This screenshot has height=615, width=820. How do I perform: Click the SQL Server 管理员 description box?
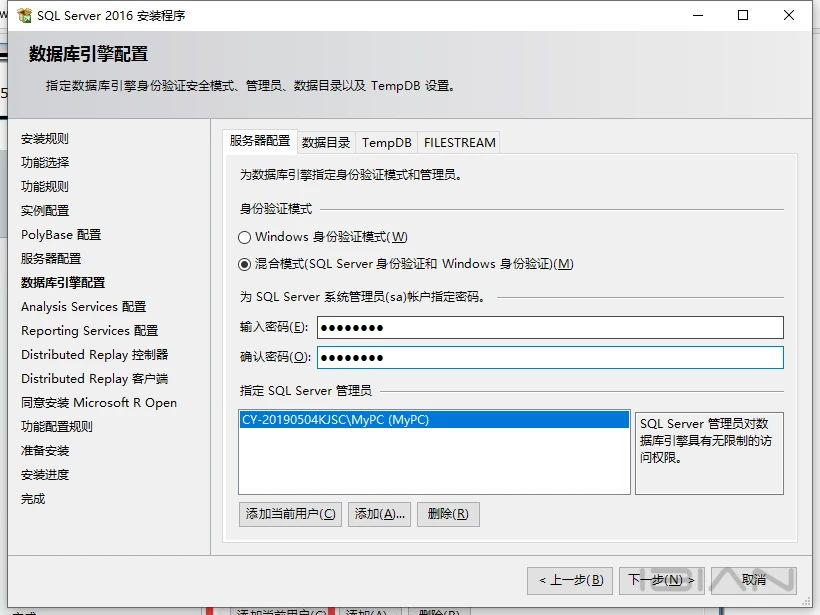[x=709, y=453]
